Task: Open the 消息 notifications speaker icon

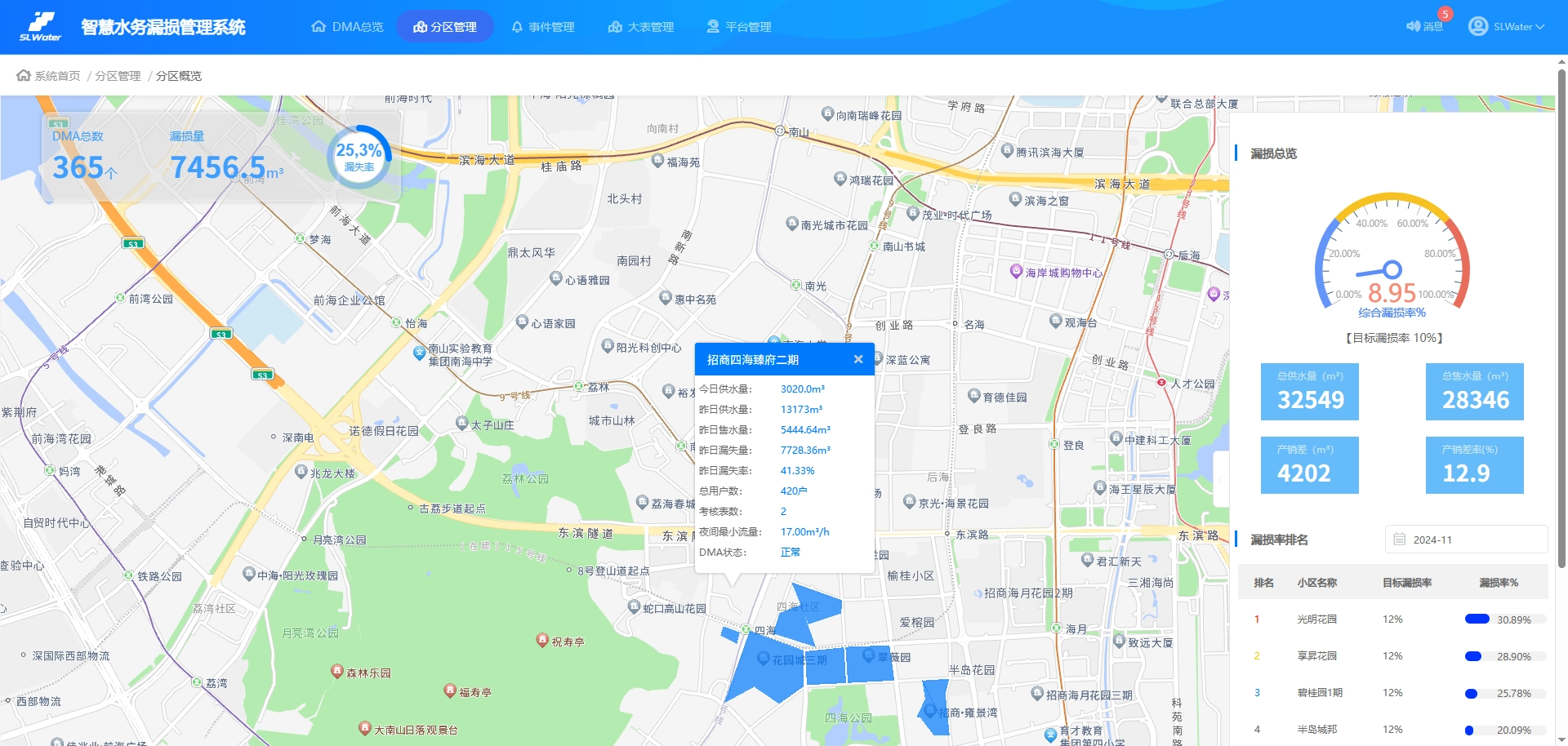Action: pos(1413,26)
